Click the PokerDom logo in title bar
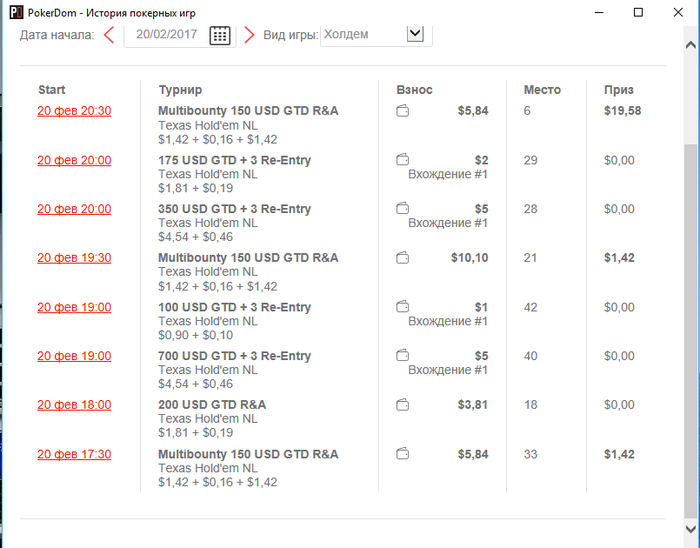The width and height of the screenshot is (700, 548). (x=16, y=12)
